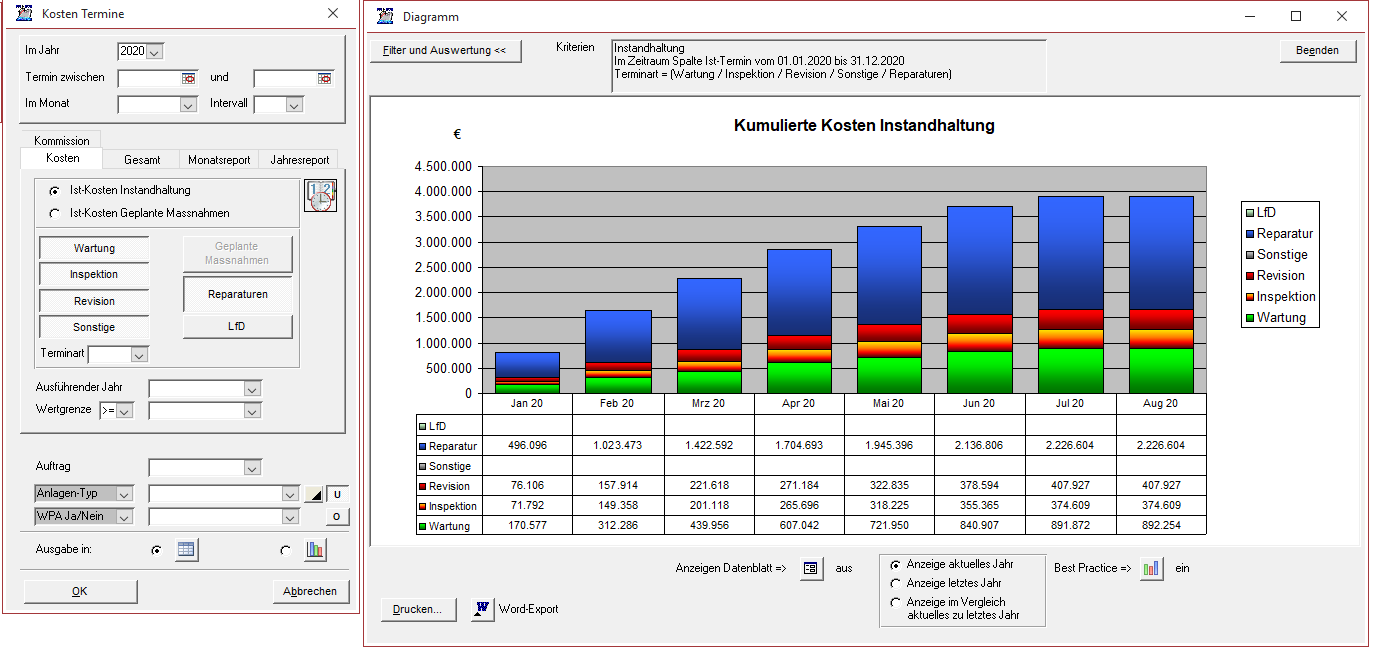The width and height of the screenshot is (1375, 656).
Task: Switch to the Monatsreport tab
Action: 219,159
